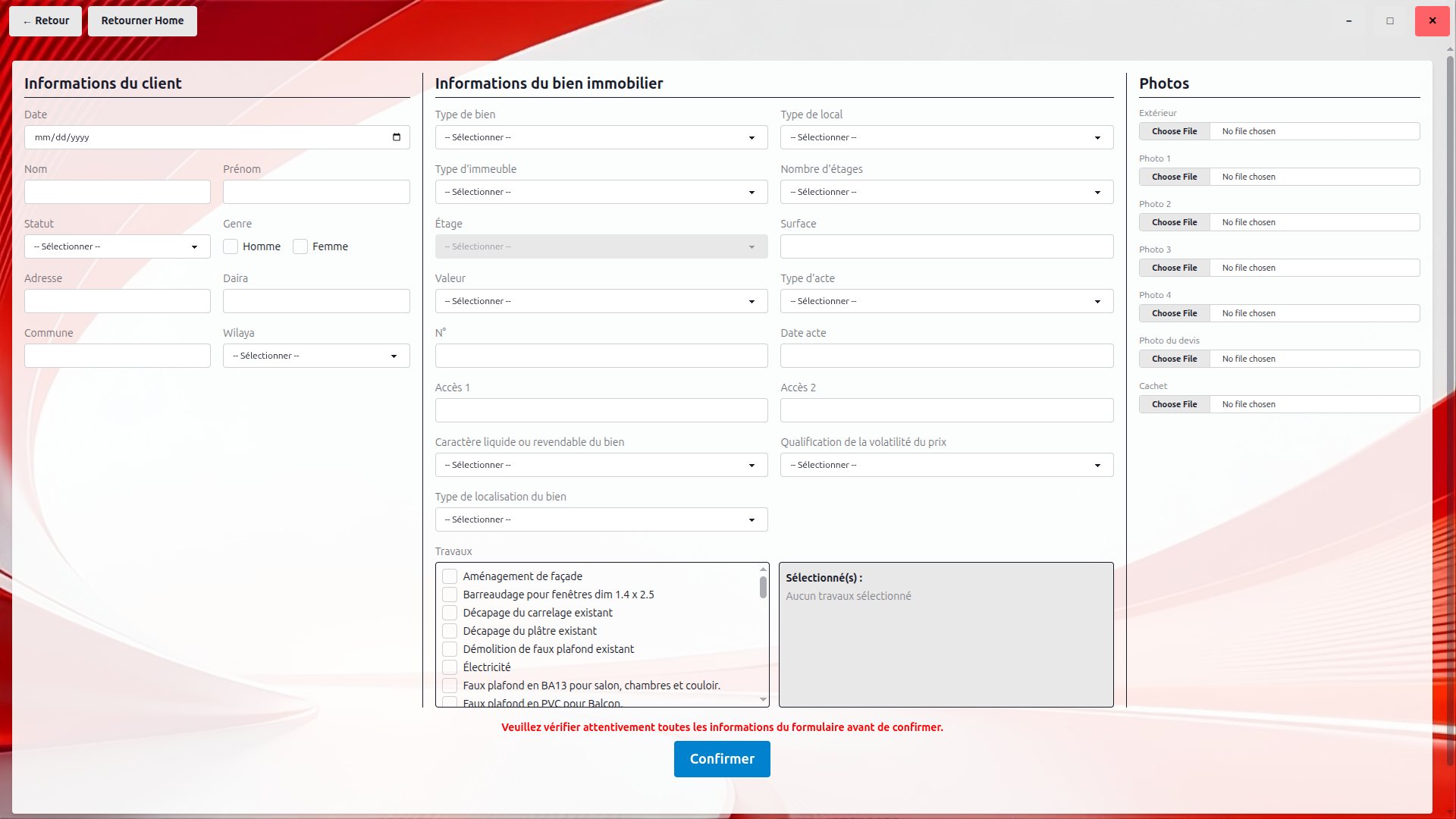Open the Wilaya dropdown
This screenshot has height=819, width=1456.
pyautogui.click(x=316, y=356)
